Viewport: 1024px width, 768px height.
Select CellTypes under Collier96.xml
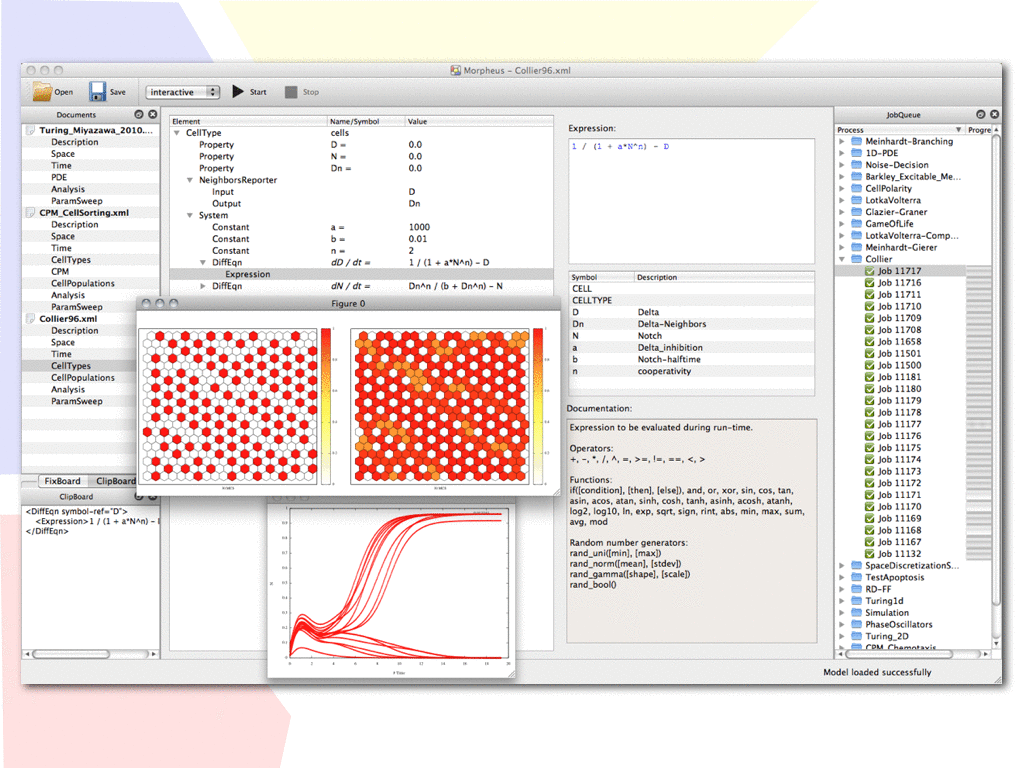(71, 366)
